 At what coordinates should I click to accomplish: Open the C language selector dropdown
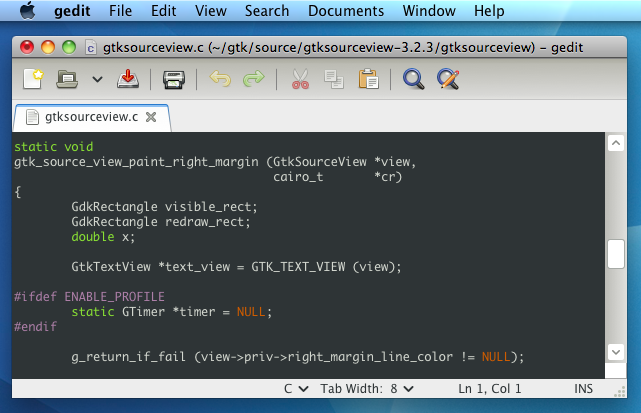pyautogui.click(x=296, y=388)
